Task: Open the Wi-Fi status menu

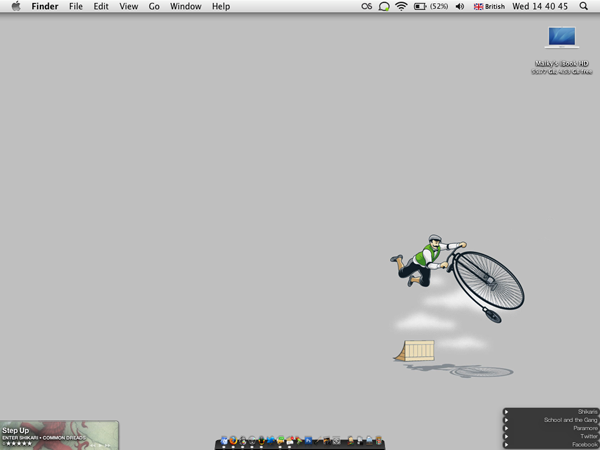Action: (x=401, y=6)
